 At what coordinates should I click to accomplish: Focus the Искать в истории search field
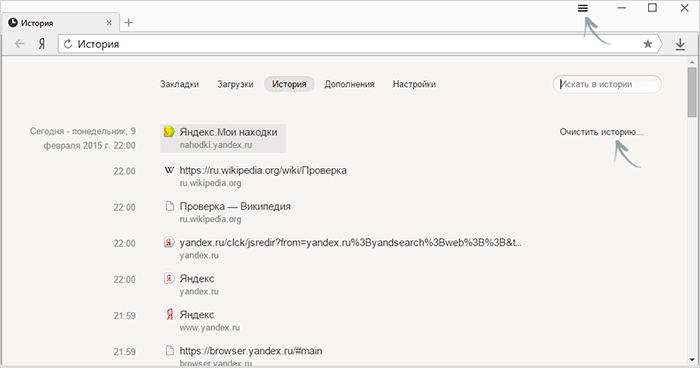[x=607, y=84]
